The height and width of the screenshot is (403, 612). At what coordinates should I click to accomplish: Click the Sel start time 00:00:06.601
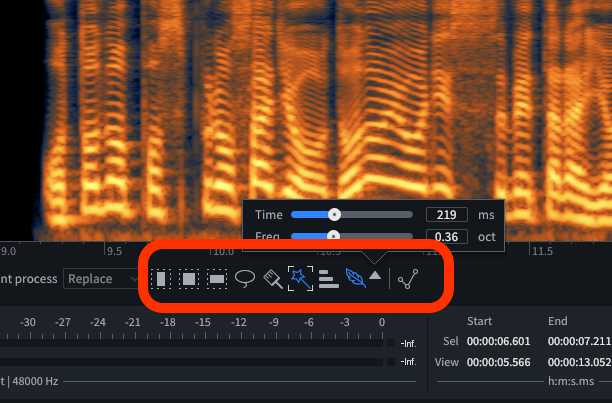tap(497, 342)
